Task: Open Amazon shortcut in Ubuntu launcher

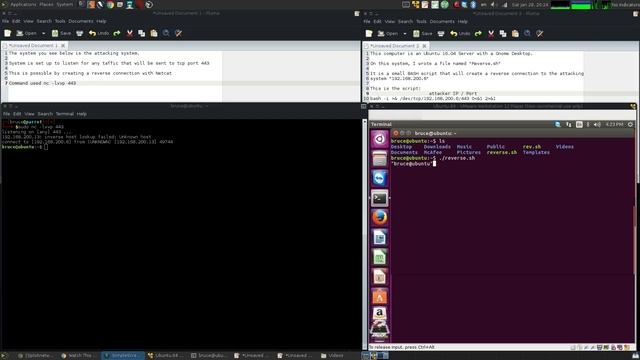Action: coord(379,313)
